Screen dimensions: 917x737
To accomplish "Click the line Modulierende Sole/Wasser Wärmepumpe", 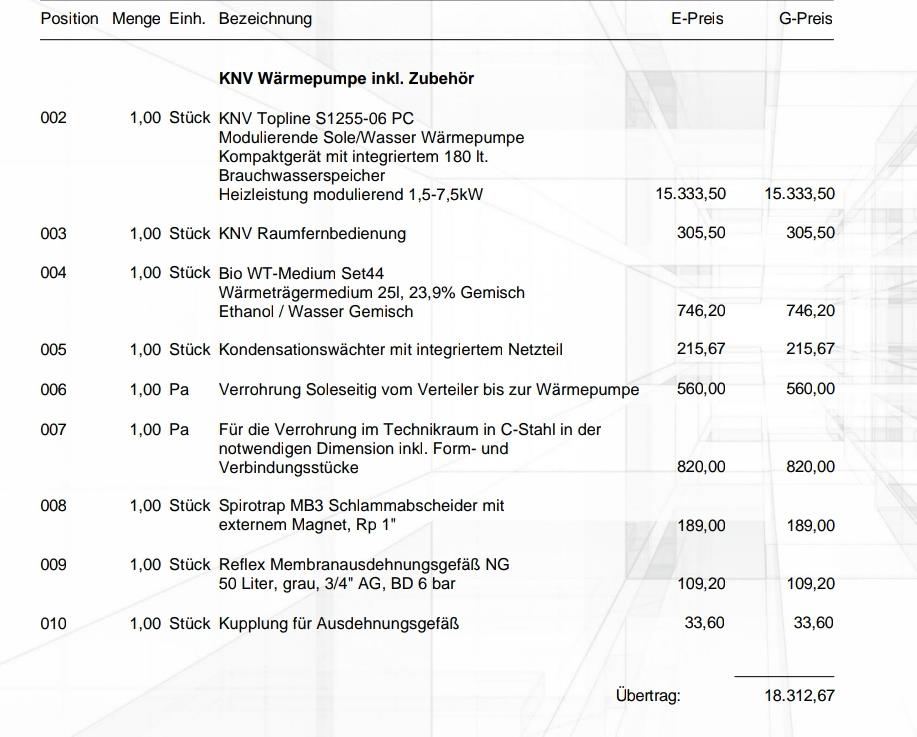I will [x=371, y=137].
